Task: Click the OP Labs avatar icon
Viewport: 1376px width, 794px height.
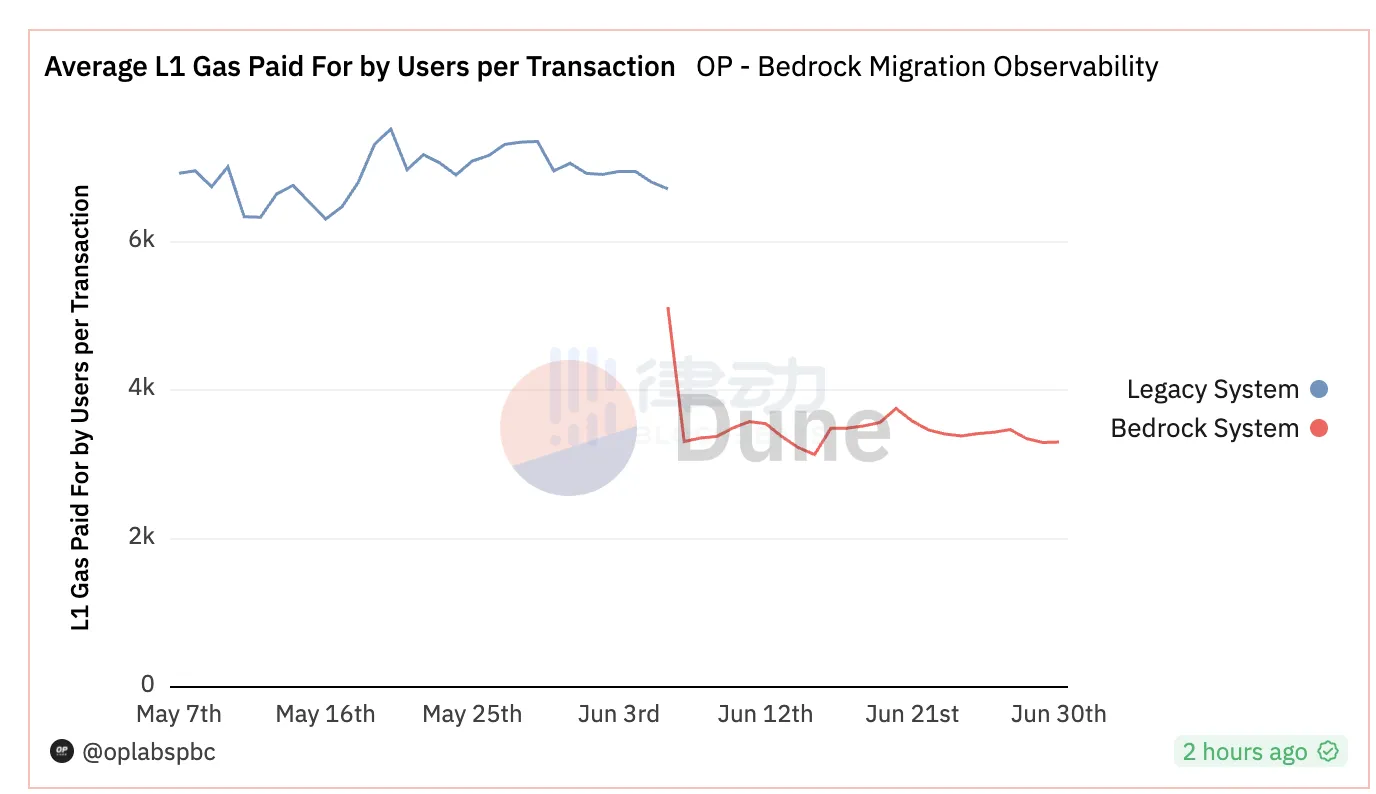Action: (x=63, y=751)
